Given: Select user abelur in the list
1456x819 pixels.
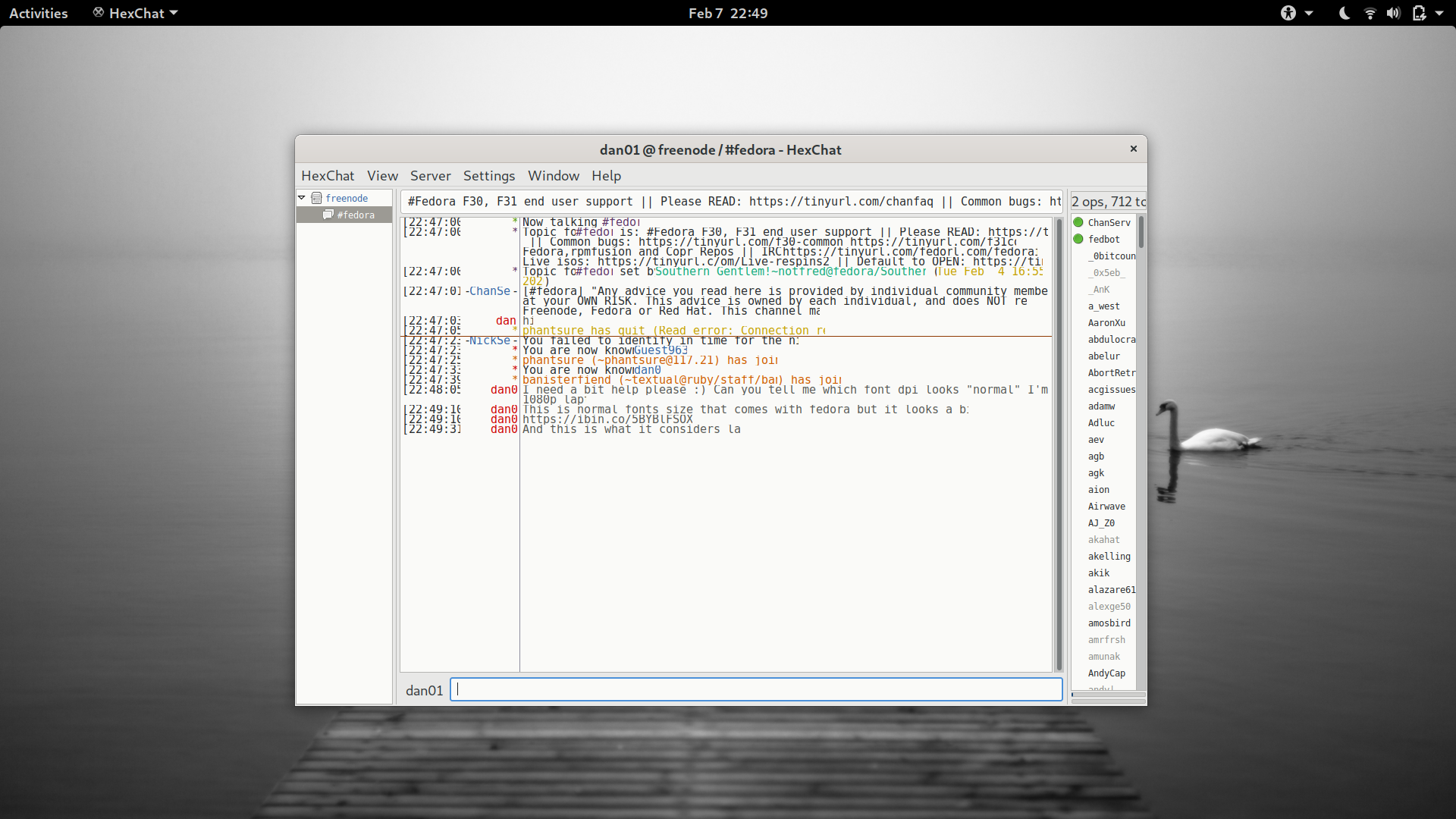Looking at the screenshot, I should tap(1103, 356).
